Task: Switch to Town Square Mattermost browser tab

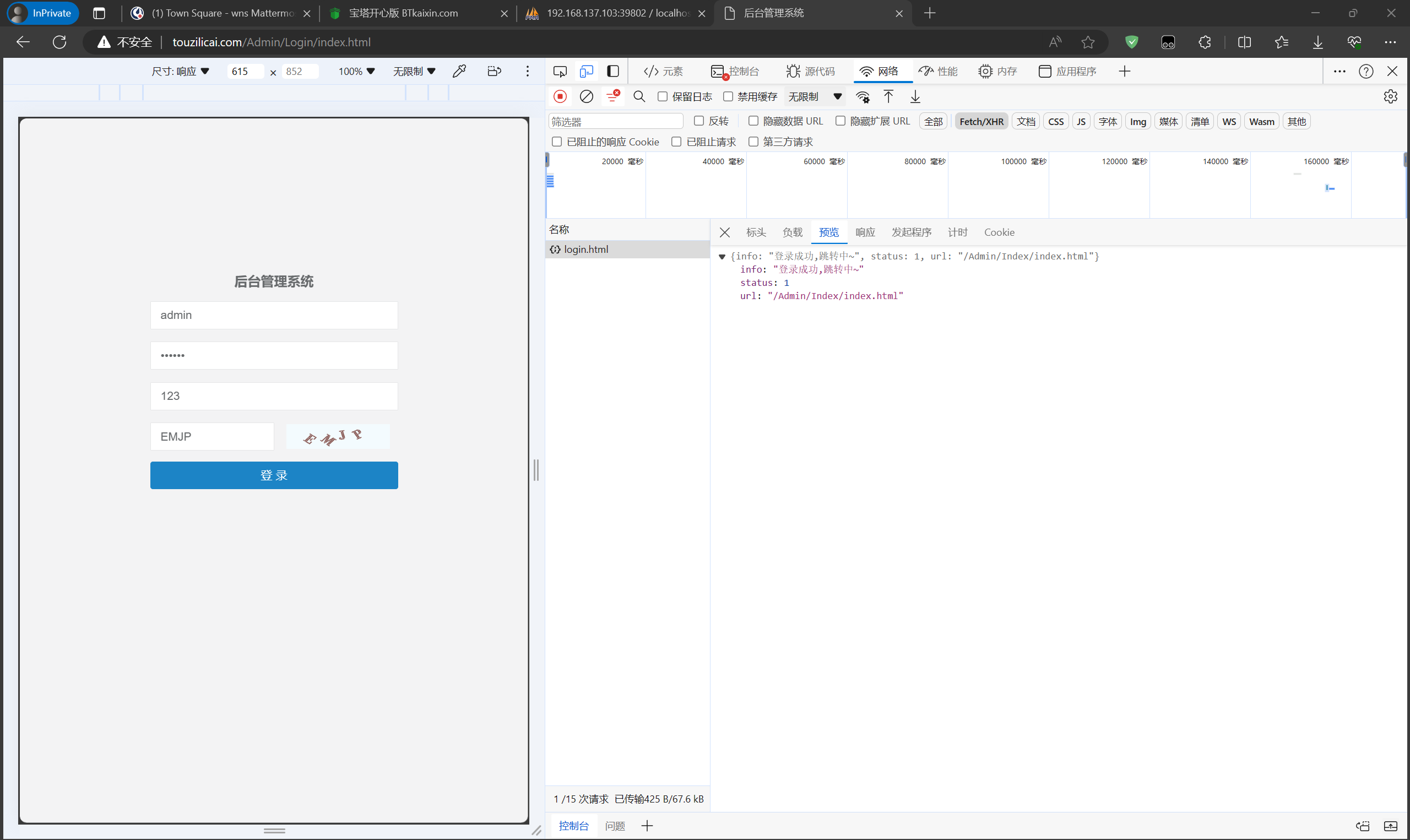Action: pyautogui.click(x=220, y=13)
